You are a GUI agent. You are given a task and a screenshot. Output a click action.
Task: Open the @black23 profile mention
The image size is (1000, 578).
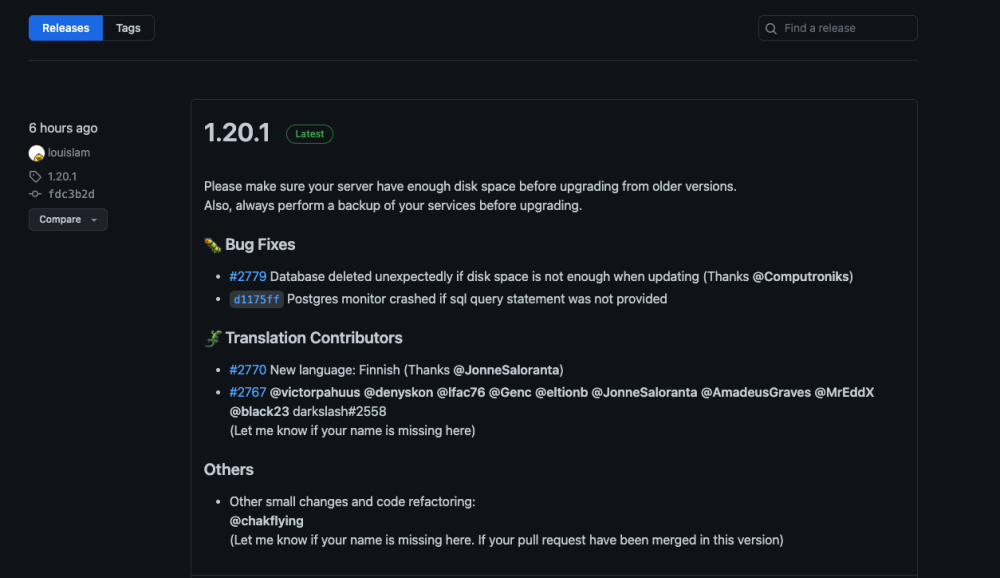259,411
